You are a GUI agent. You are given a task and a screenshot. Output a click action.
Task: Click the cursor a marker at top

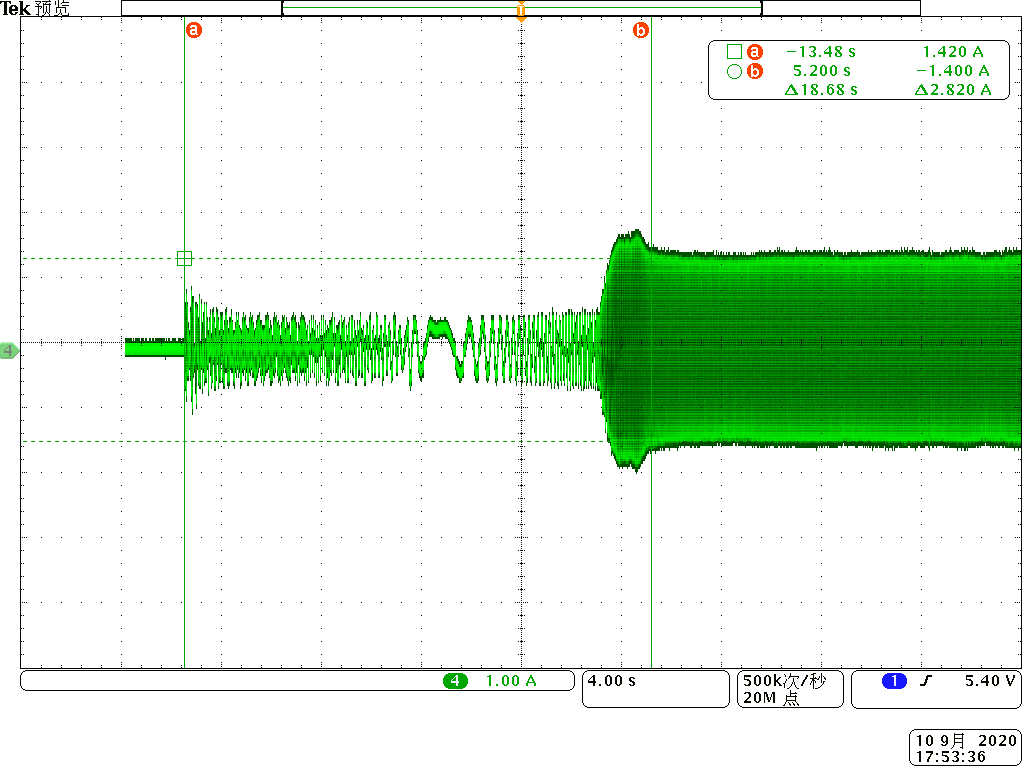[193, 29]
